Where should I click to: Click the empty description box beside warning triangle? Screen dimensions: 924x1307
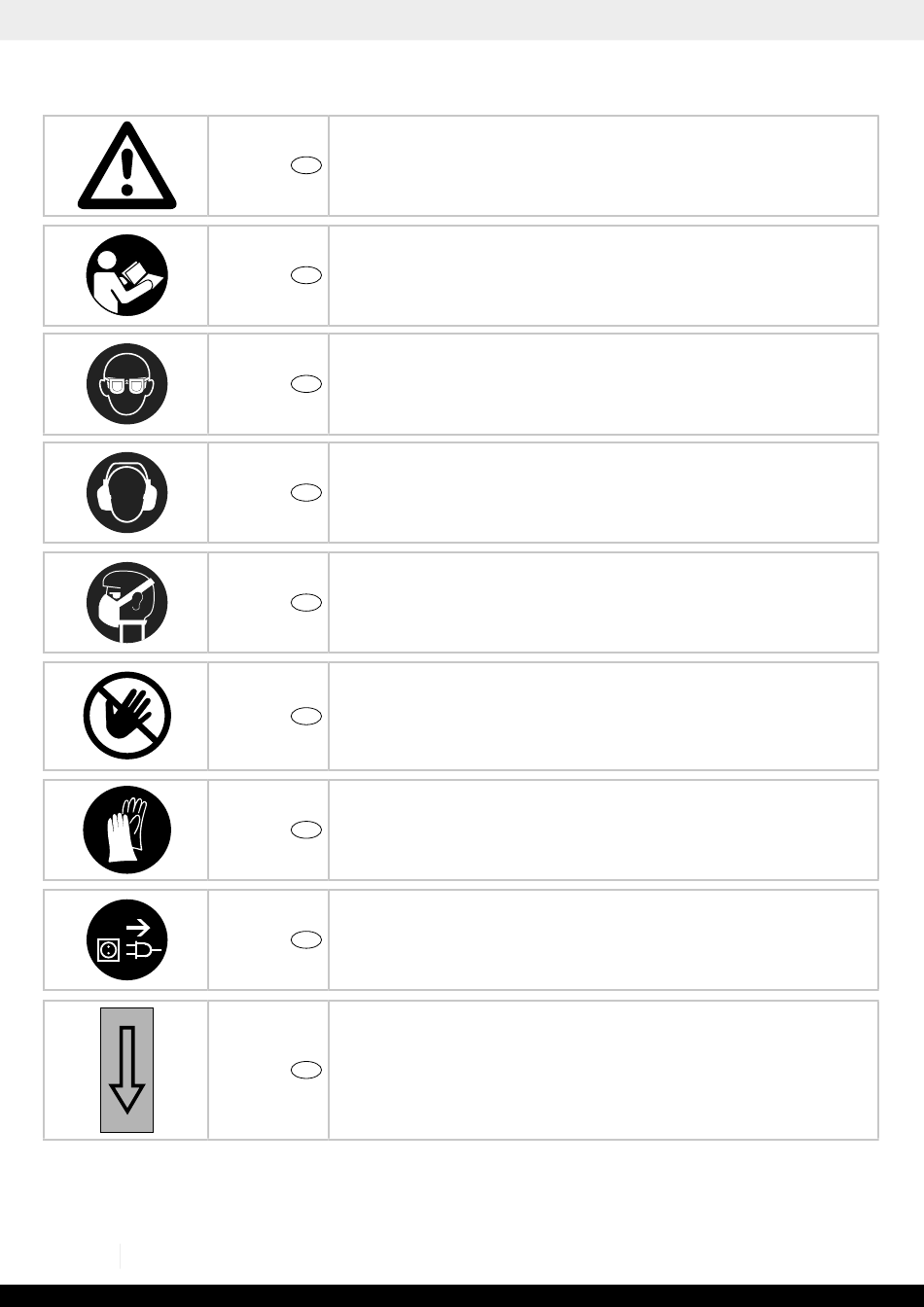(603, 166)
